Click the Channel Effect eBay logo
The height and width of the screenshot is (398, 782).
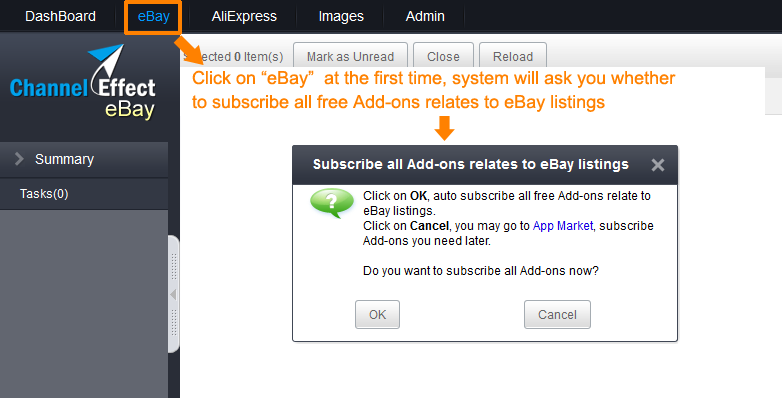83,83
